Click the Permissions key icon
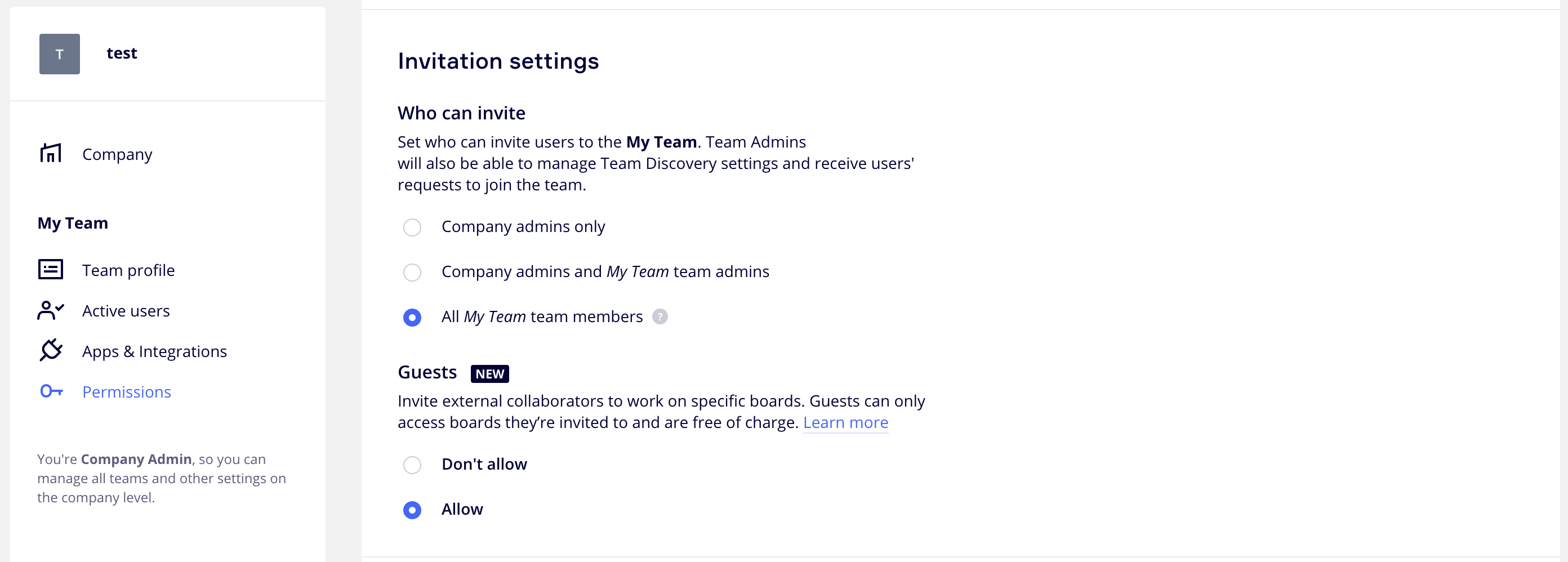 [x=51, y=391]
